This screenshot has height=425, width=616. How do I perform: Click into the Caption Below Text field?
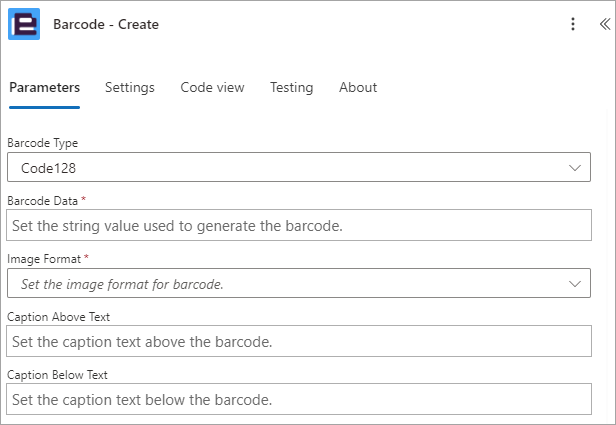(x=299, y=399)
